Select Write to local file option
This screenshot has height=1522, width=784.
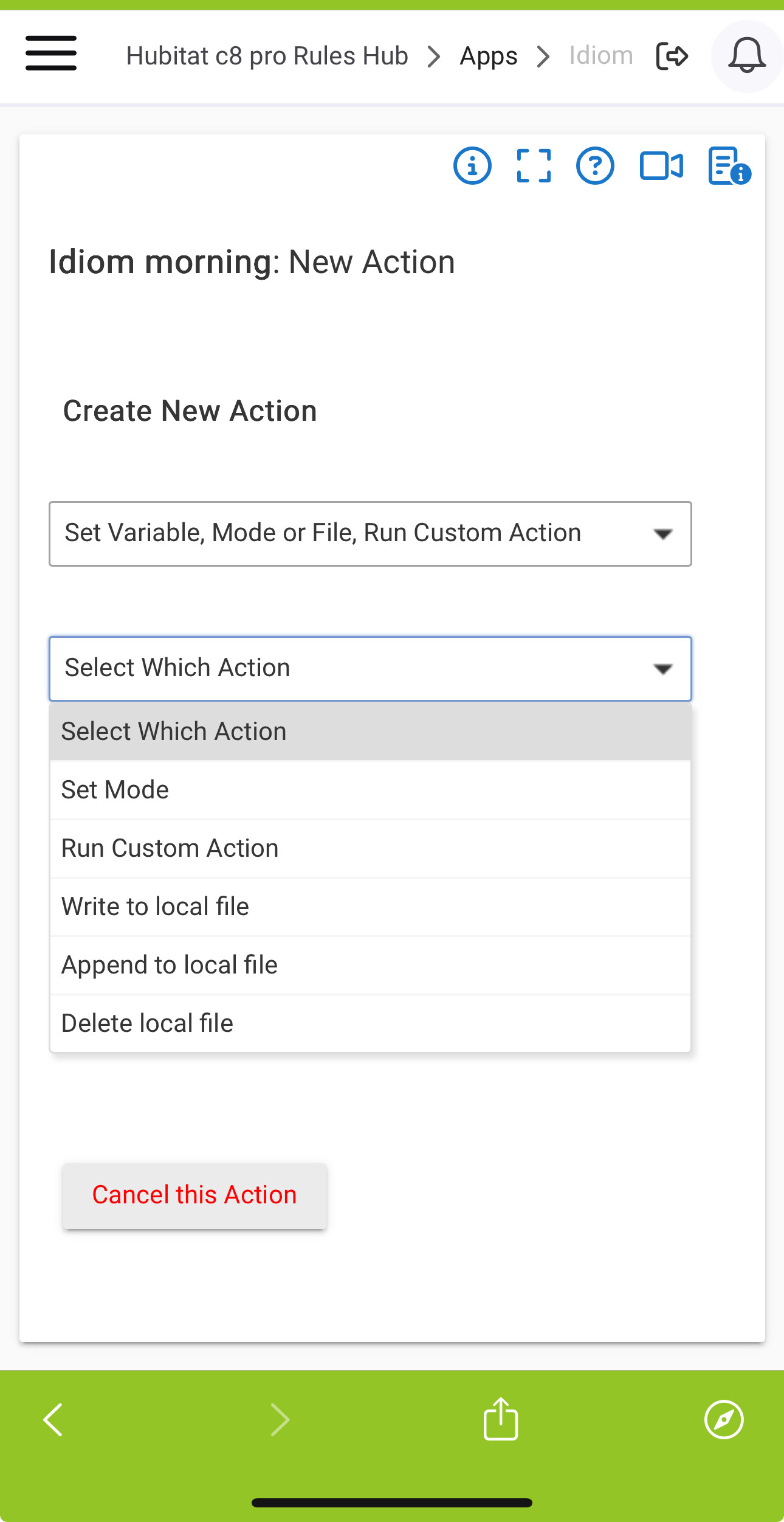coord(370,907)
